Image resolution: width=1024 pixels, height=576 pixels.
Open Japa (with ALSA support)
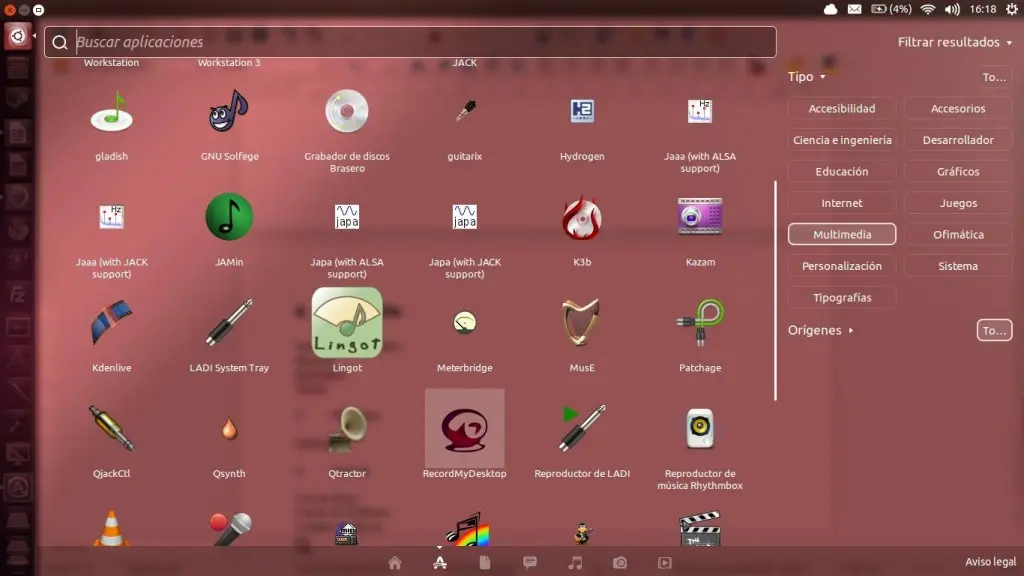coord(347,217)
